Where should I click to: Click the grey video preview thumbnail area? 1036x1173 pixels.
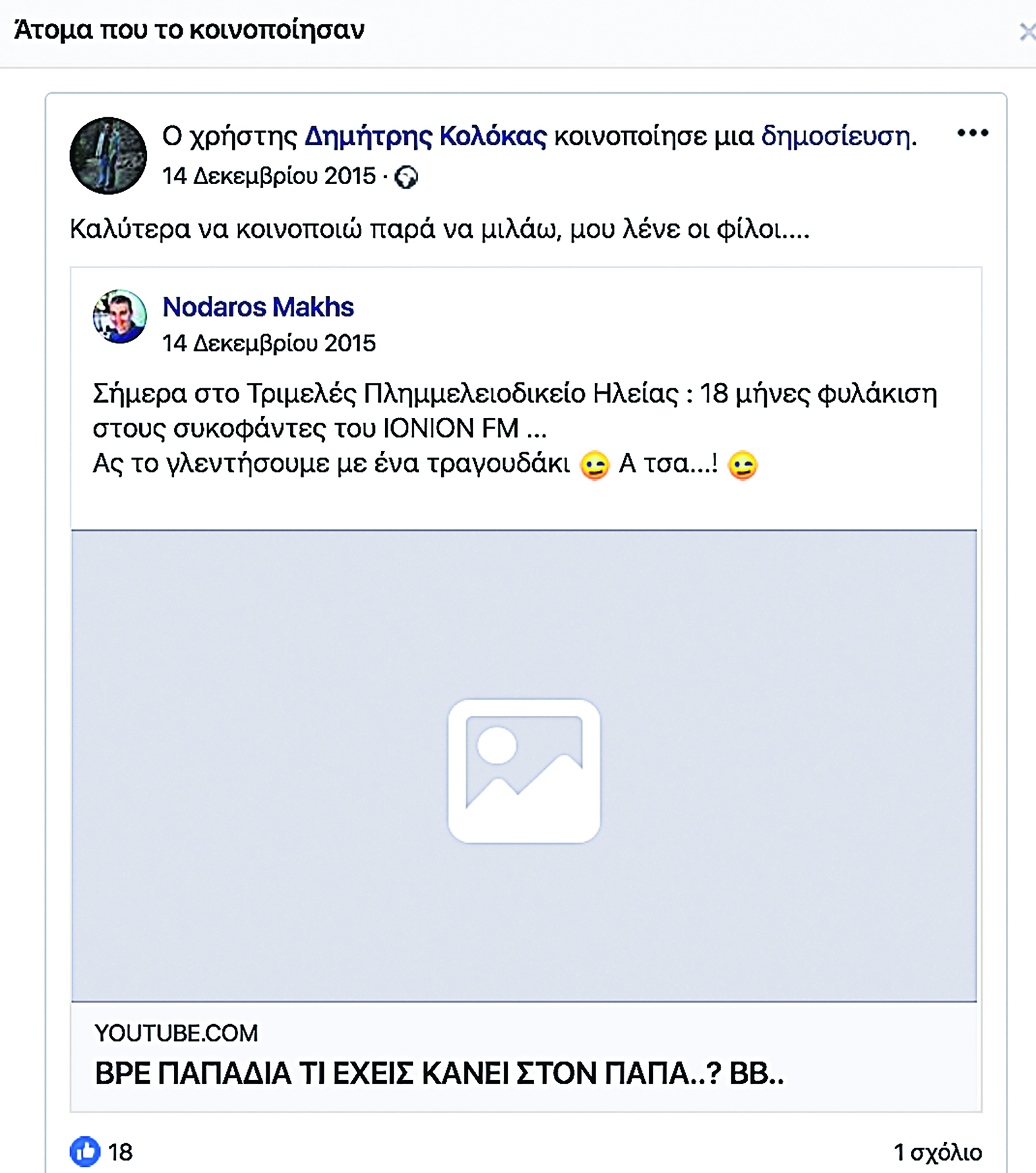pyautogui.click(x=524, y=765)
